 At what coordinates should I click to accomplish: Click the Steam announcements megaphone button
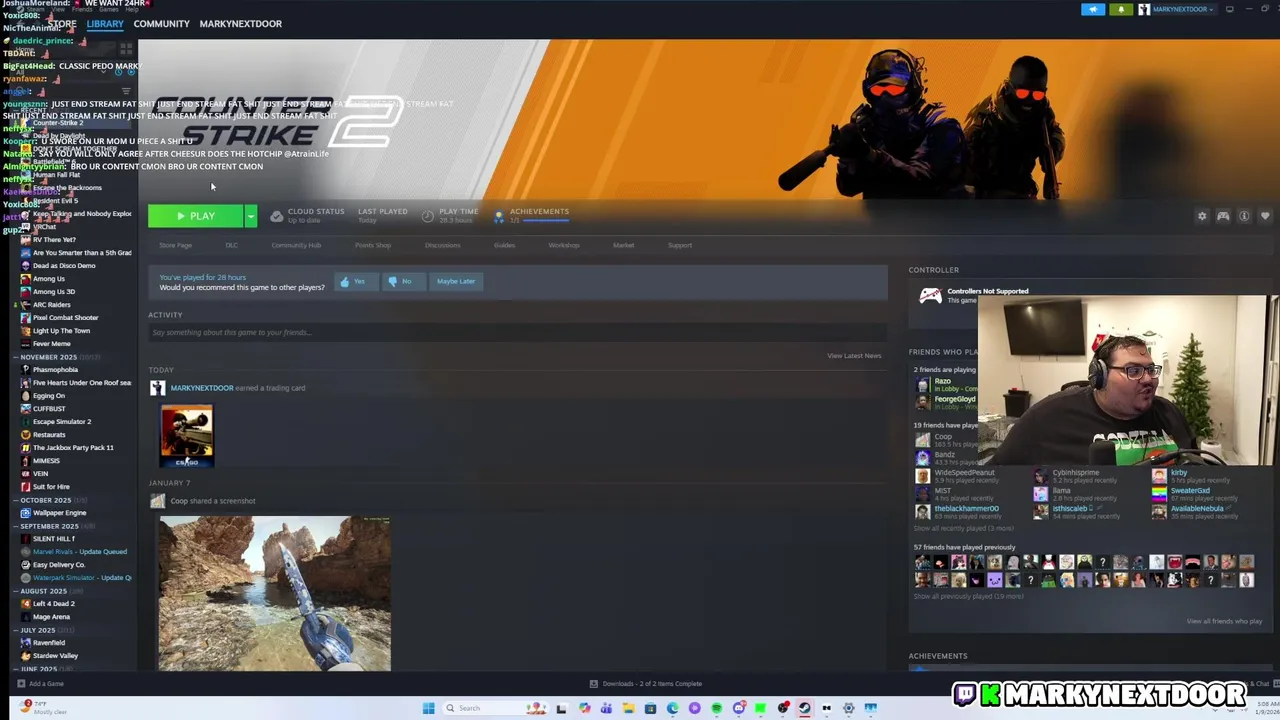[1093, 9]
